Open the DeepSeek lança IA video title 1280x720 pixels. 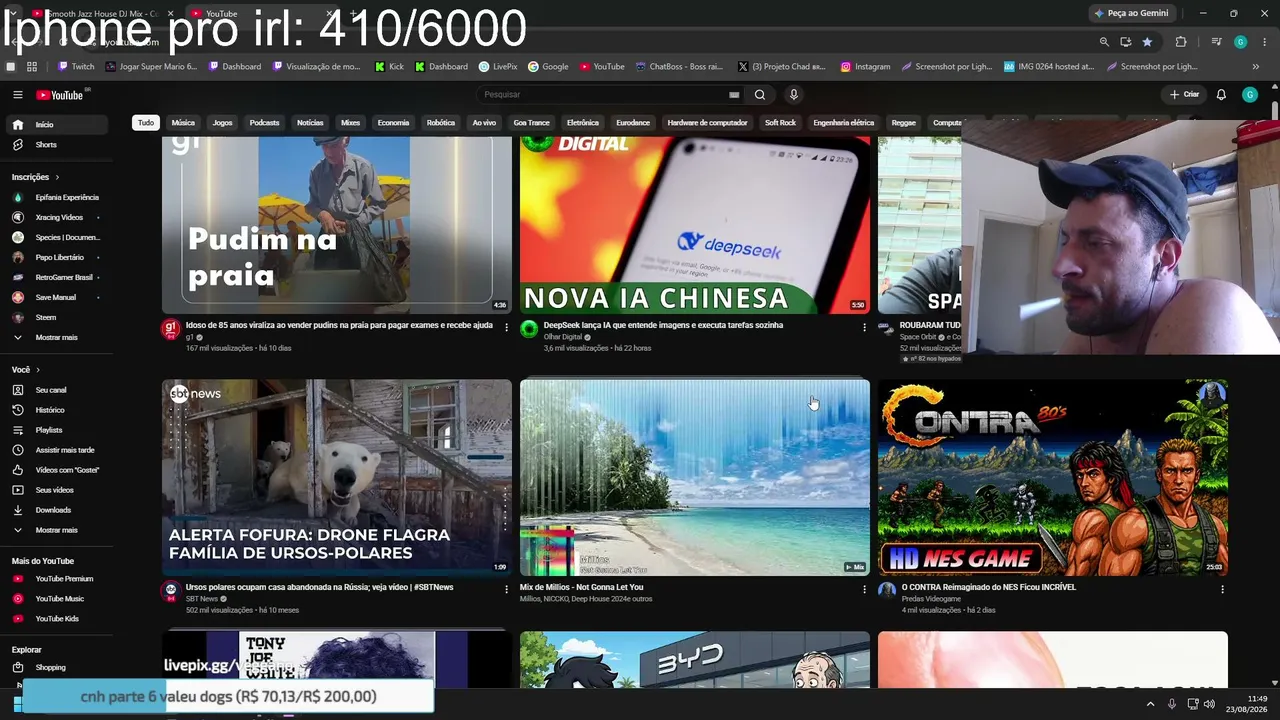663,325
